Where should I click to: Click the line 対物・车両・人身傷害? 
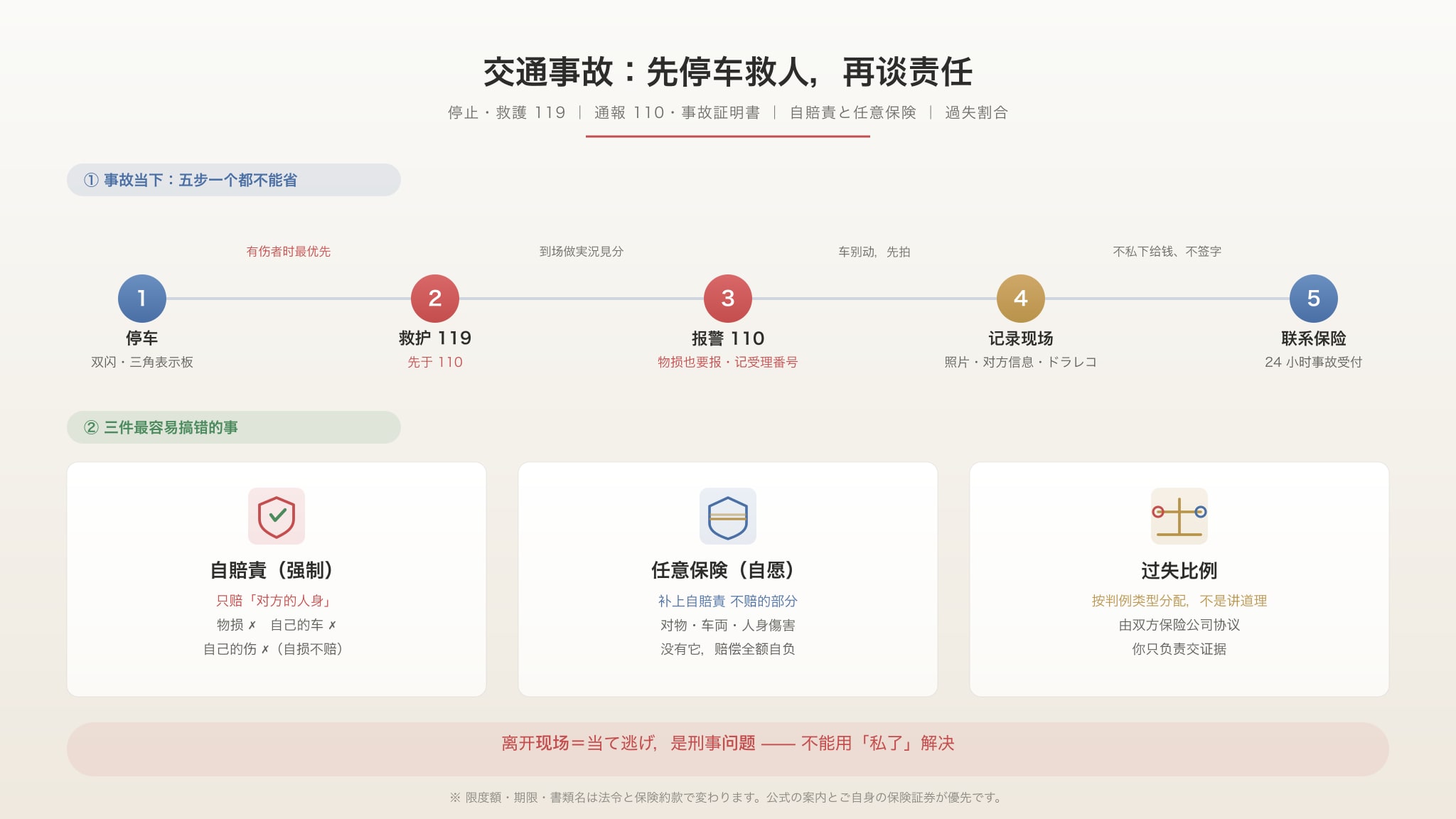(x=728, y=625)
